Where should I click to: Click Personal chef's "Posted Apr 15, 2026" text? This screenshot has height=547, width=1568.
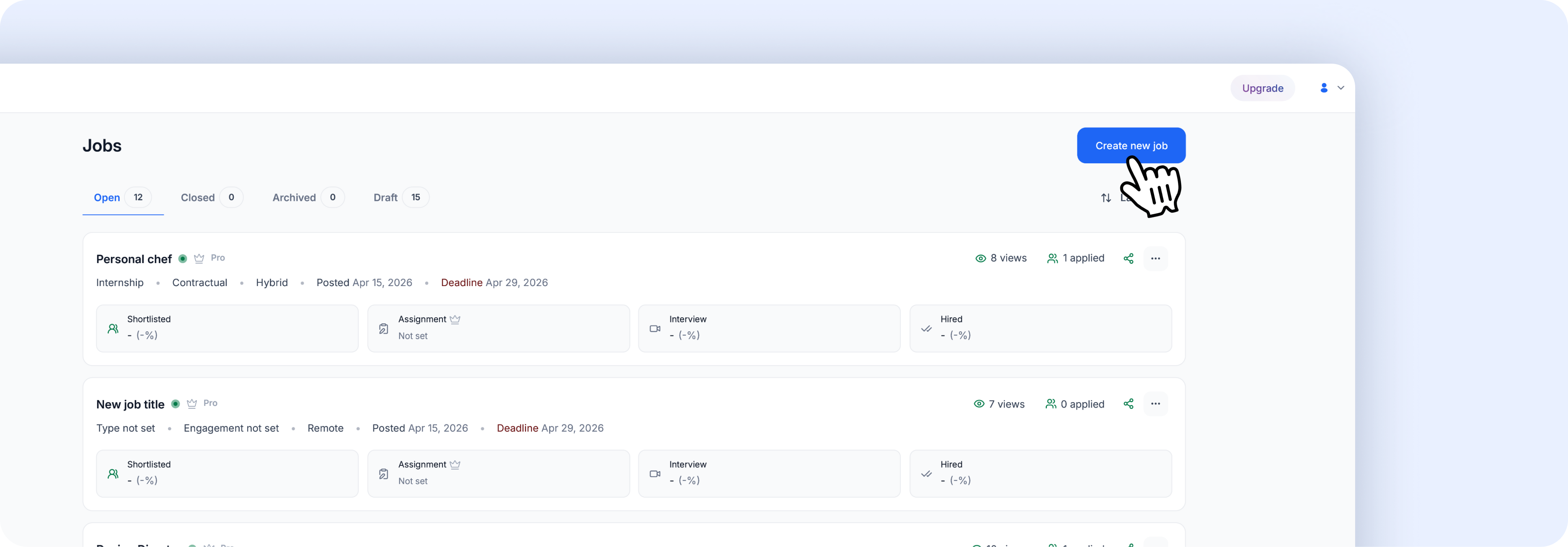(x=364, y=283)
